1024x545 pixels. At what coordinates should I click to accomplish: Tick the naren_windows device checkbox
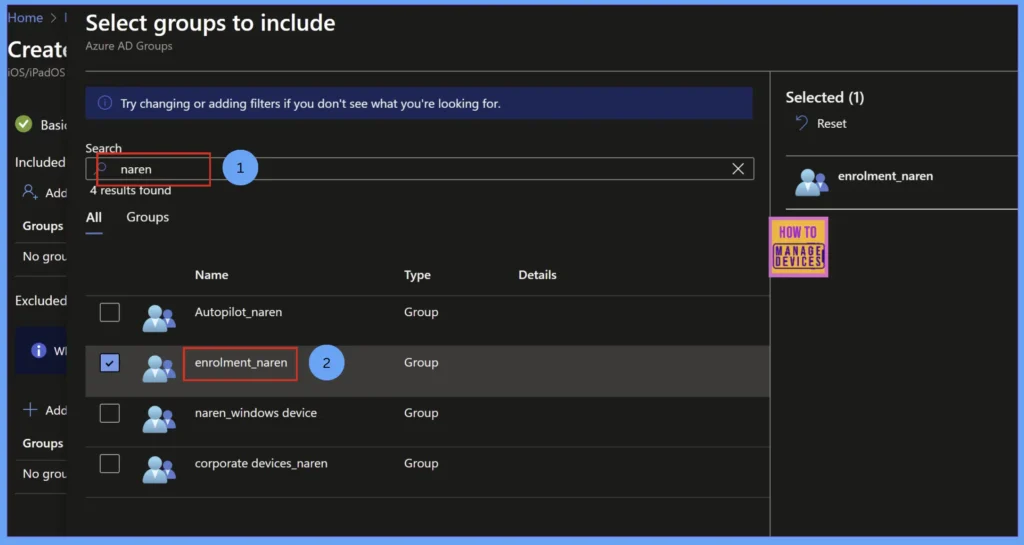pyautogui.click(x=110, y=413)
